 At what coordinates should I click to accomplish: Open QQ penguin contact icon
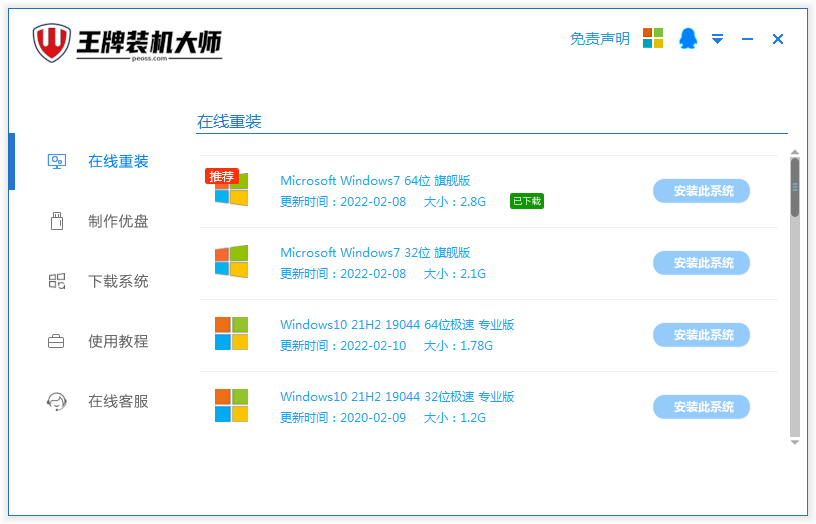(687, 39)
